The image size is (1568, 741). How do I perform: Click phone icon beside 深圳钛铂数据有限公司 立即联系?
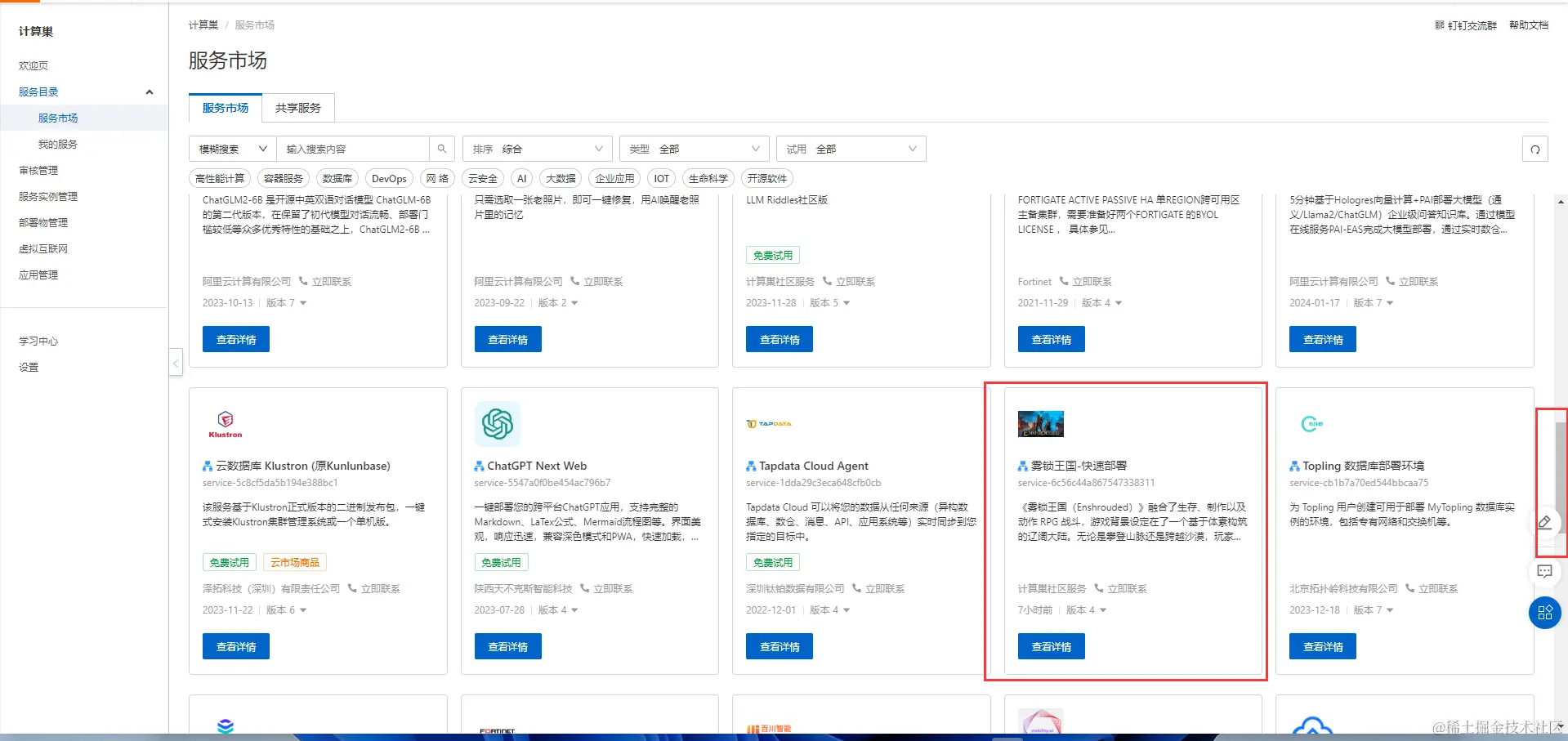click(856, 588)
